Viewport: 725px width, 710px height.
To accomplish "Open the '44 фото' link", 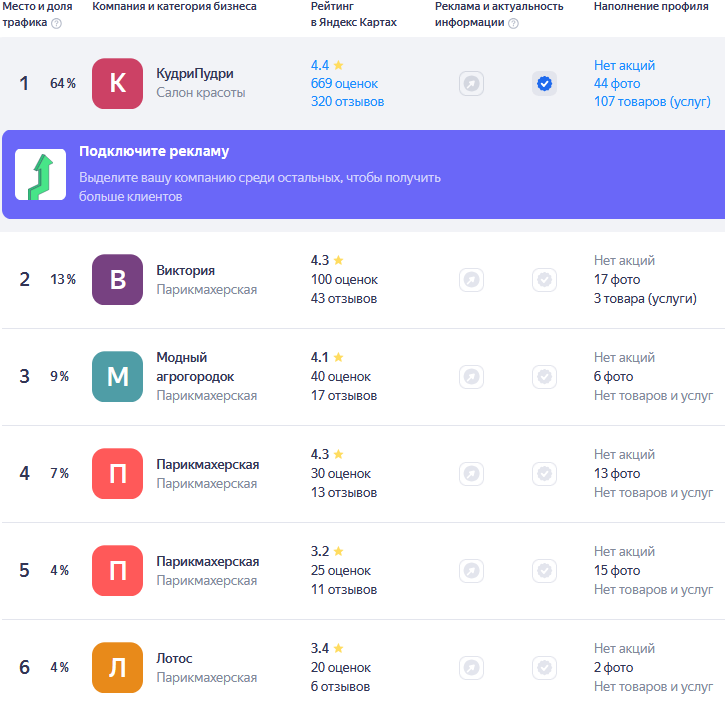I will [617, 84].
